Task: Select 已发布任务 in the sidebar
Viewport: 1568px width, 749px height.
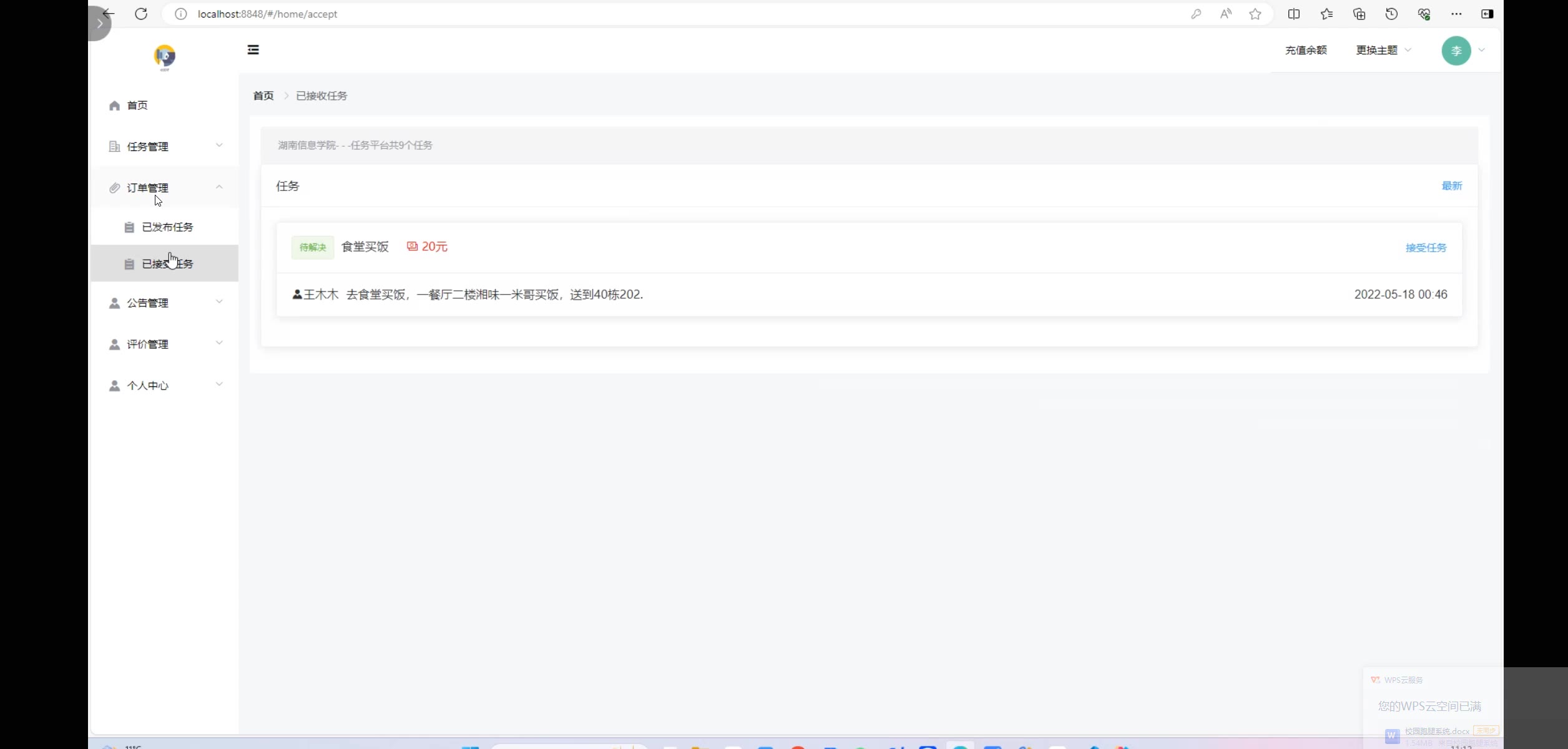Action: tap(167, 227)
